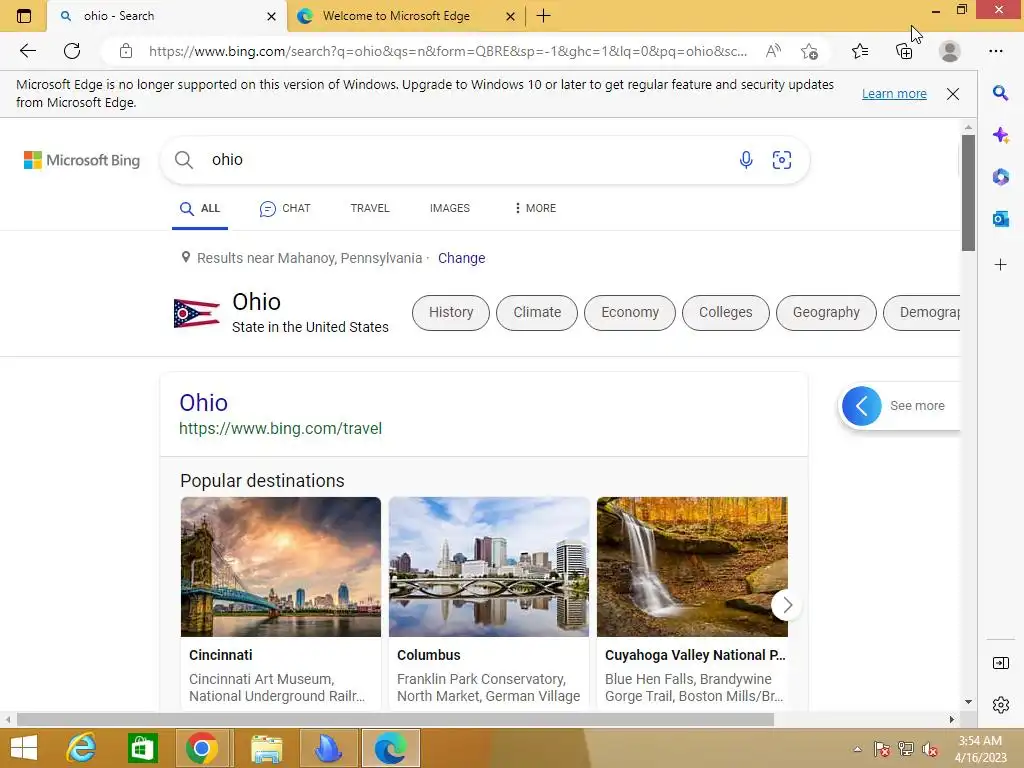Dismiss the unsupported Windows notification bar
The width and height of the screenshot is (1024, 768).
953,94
